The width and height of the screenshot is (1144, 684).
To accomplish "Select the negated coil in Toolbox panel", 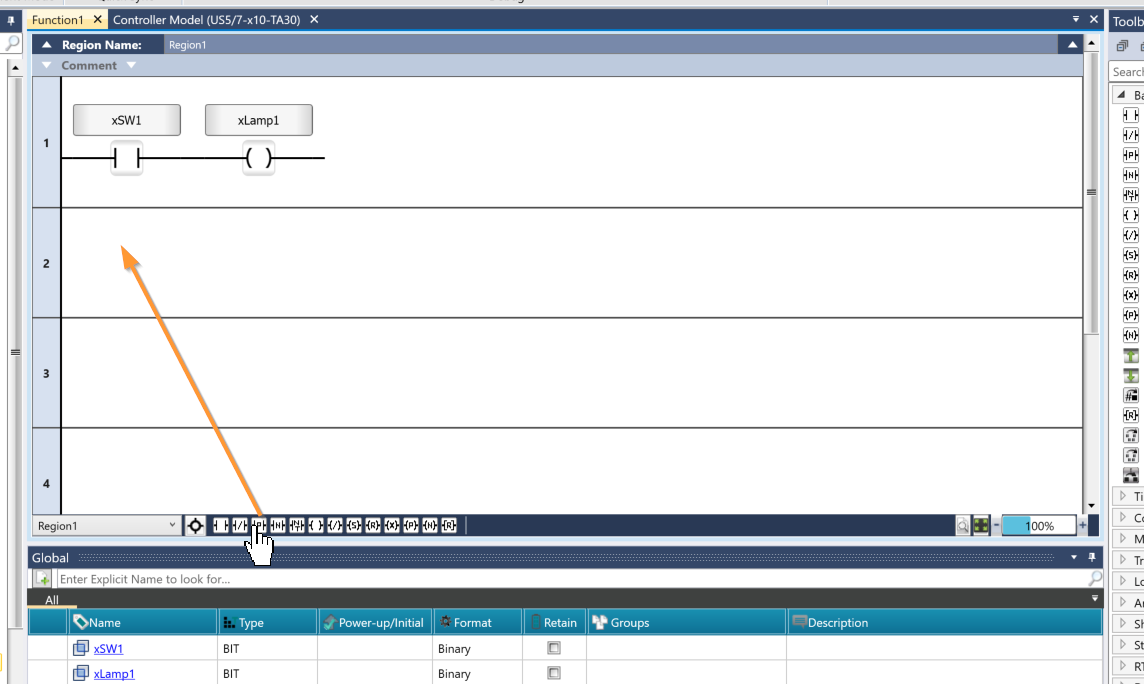I will 1131,235.
